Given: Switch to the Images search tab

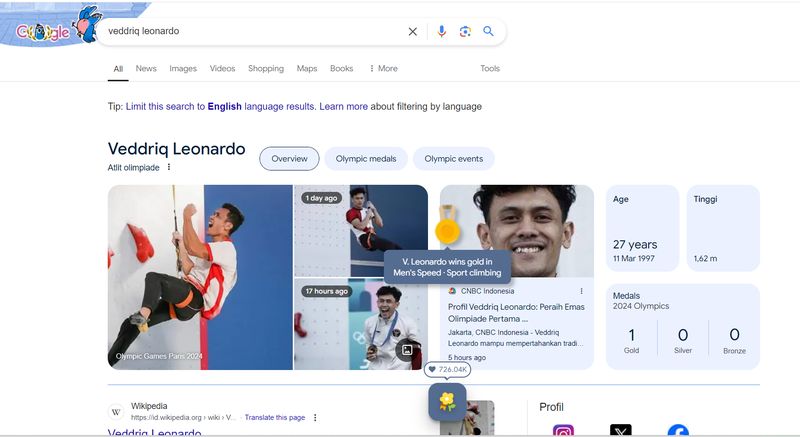Looking at the screenshot, I should tap(183, 69).
